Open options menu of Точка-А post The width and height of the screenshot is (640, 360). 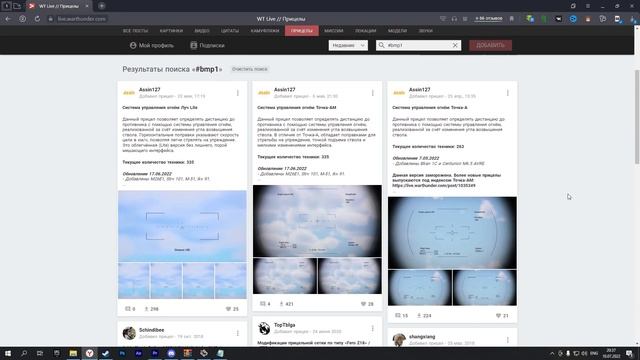[x=508, y=93]
